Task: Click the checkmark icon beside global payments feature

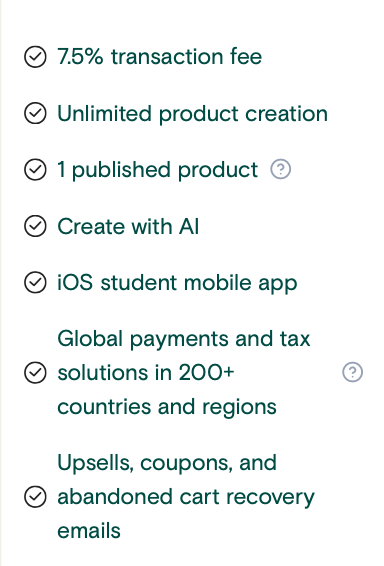Action: [x=35, y=373]
